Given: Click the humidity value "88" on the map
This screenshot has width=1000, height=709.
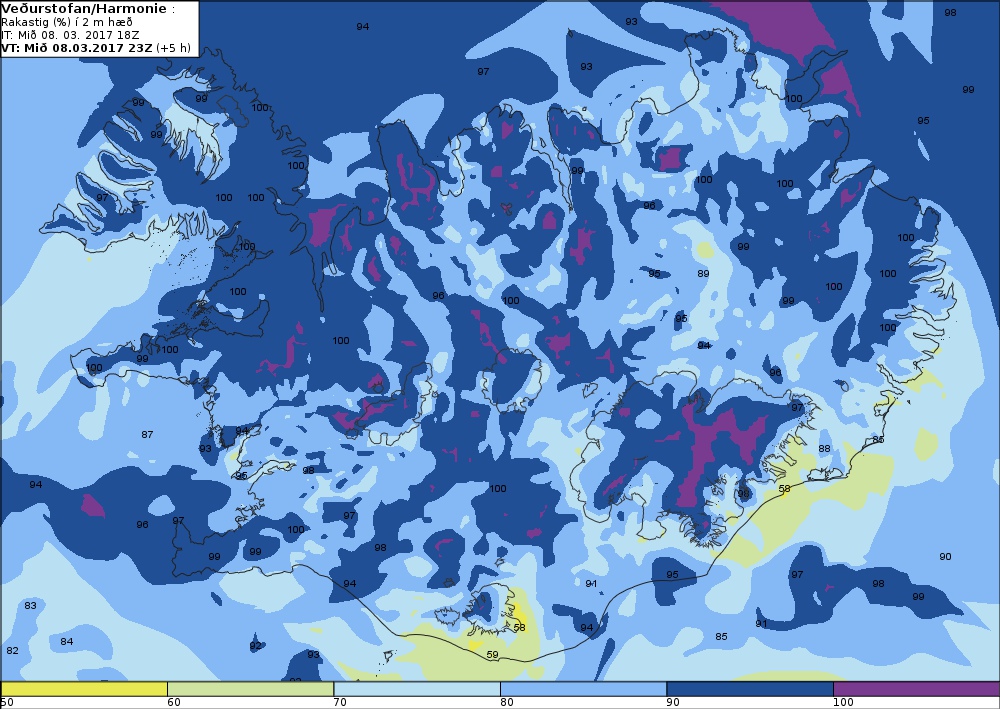Looking at the screenshot, I should pyautogui.click(x=824, y=449).
